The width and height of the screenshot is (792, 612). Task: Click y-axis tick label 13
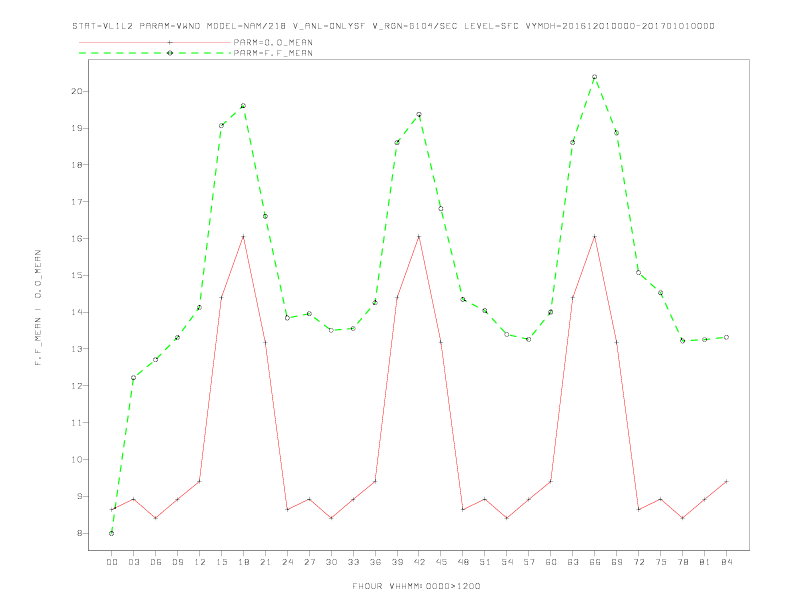[77, 349]
